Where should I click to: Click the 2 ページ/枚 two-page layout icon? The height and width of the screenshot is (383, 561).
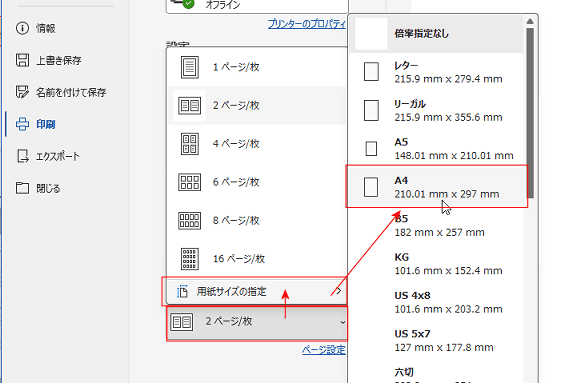pyautogui.click(x=190, y=106)
